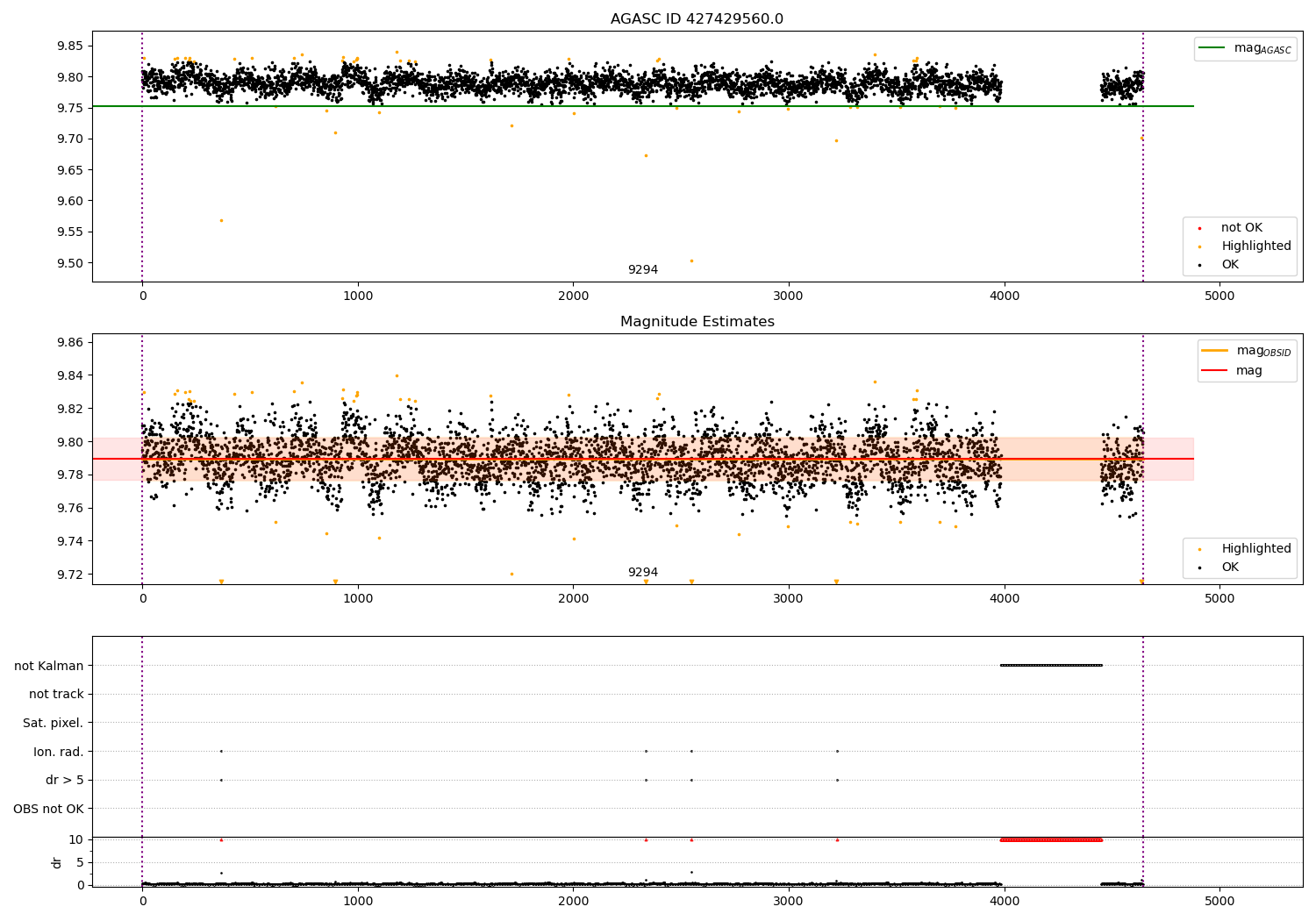Click the black 'not Kalman' flagged point segment
Image resolution: width=1316 pixels, height=921 pixels.
coord(1051,666)
